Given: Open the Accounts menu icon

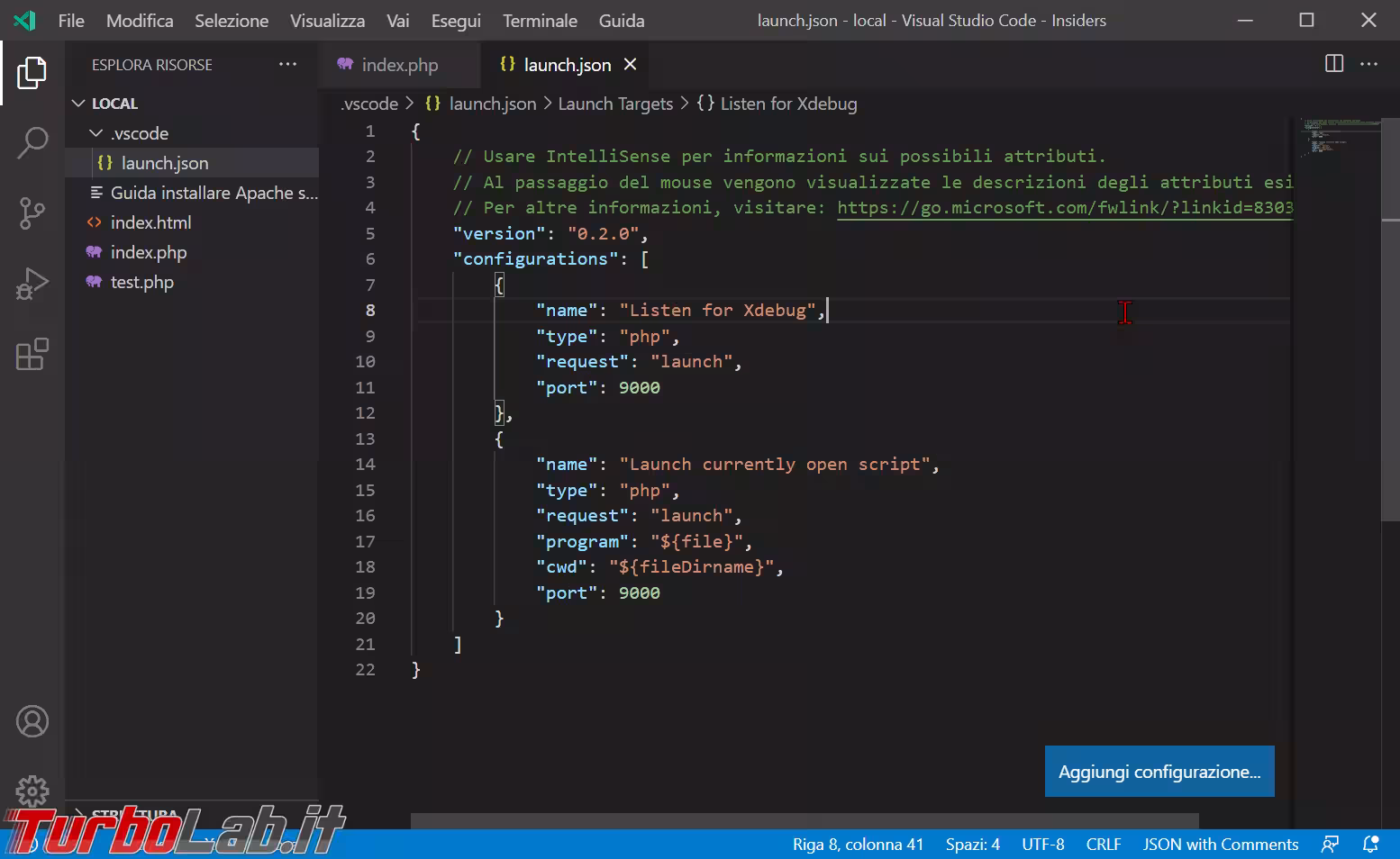Looking at the screenshot, I should (32, 721).
